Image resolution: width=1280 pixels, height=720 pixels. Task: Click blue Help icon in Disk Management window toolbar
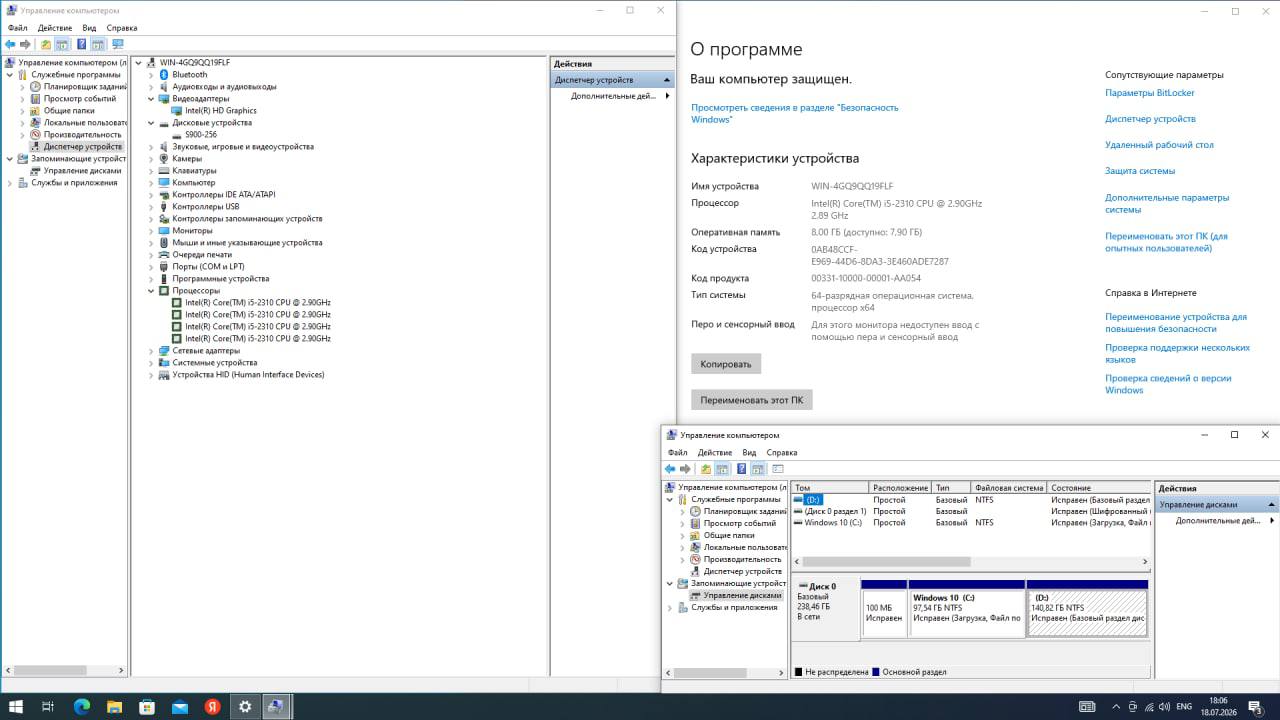(742, 468)
